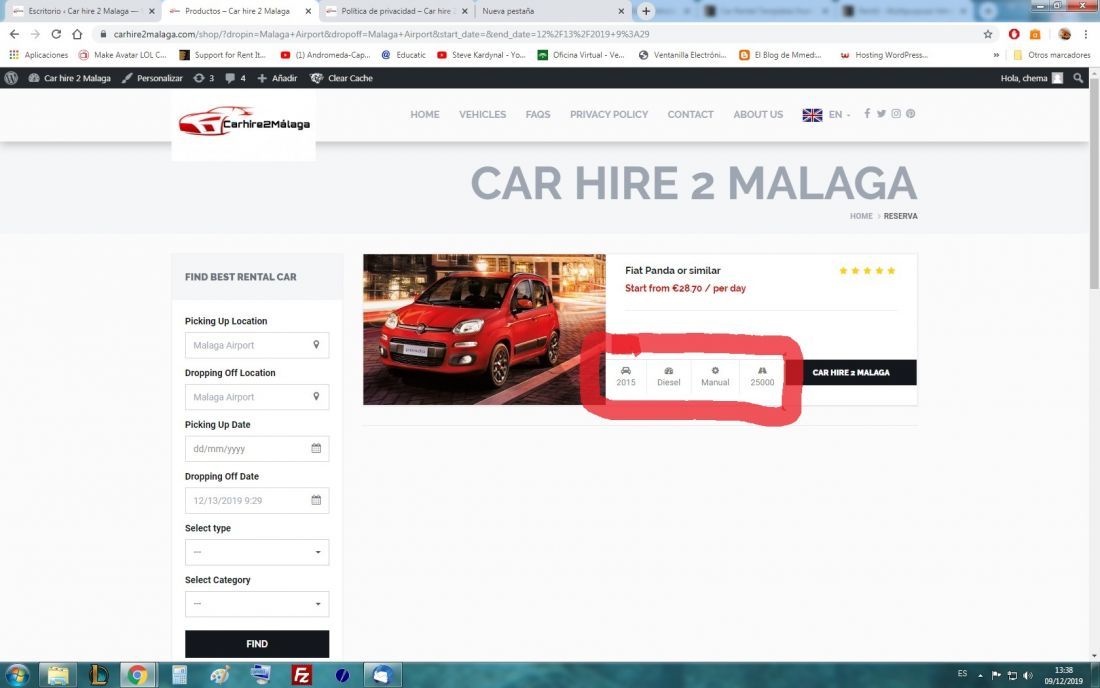Bookmark this page with the star icon
This screenshot has height=688, width=1100.
click(x=988, y=34)
